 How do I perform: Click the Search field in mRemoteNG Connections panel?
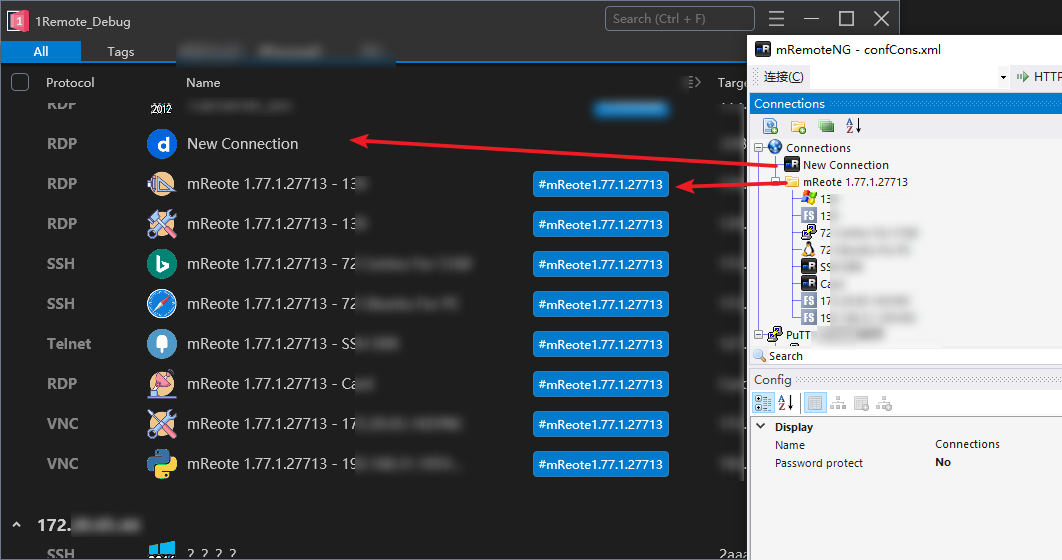(x=914, y=356)
